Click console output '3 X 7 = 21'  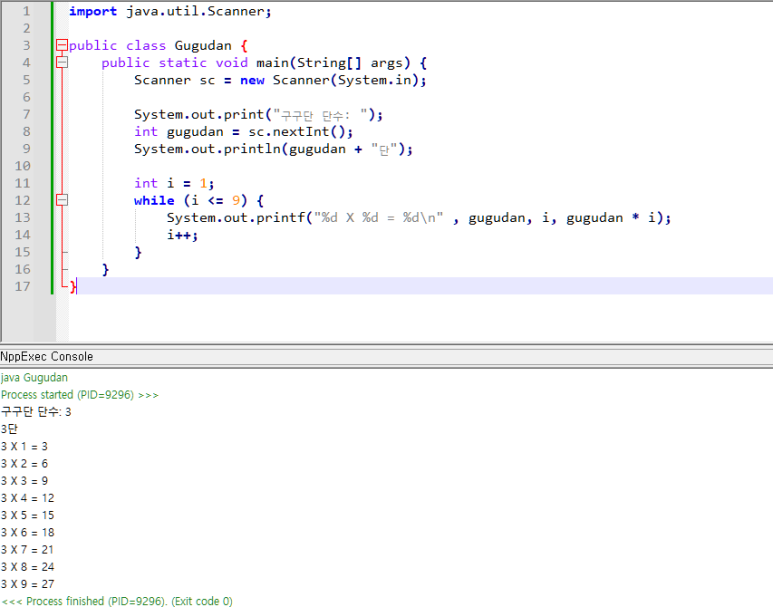click(28, 550)
